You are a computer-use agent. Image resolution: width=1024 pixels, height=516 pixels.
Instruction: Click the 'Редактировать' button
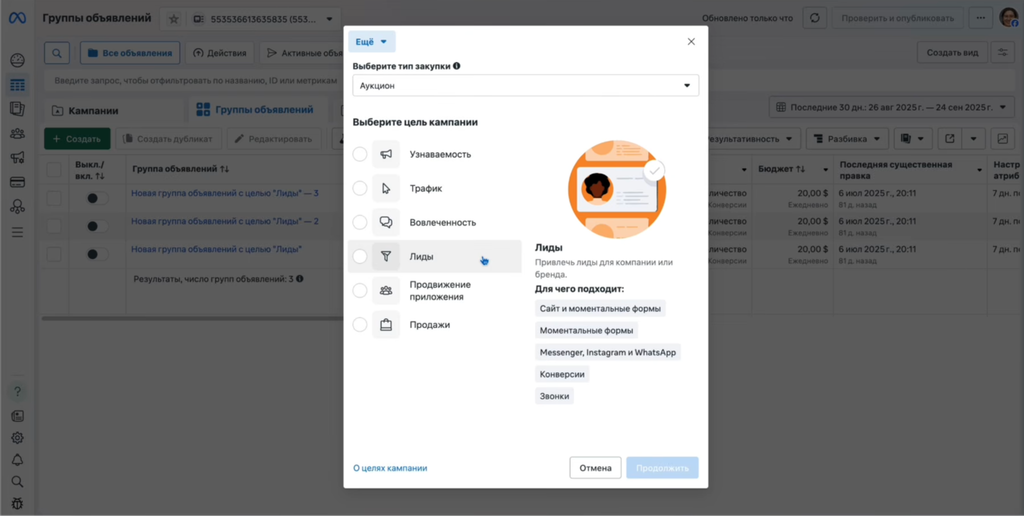[x=274, y=138]
